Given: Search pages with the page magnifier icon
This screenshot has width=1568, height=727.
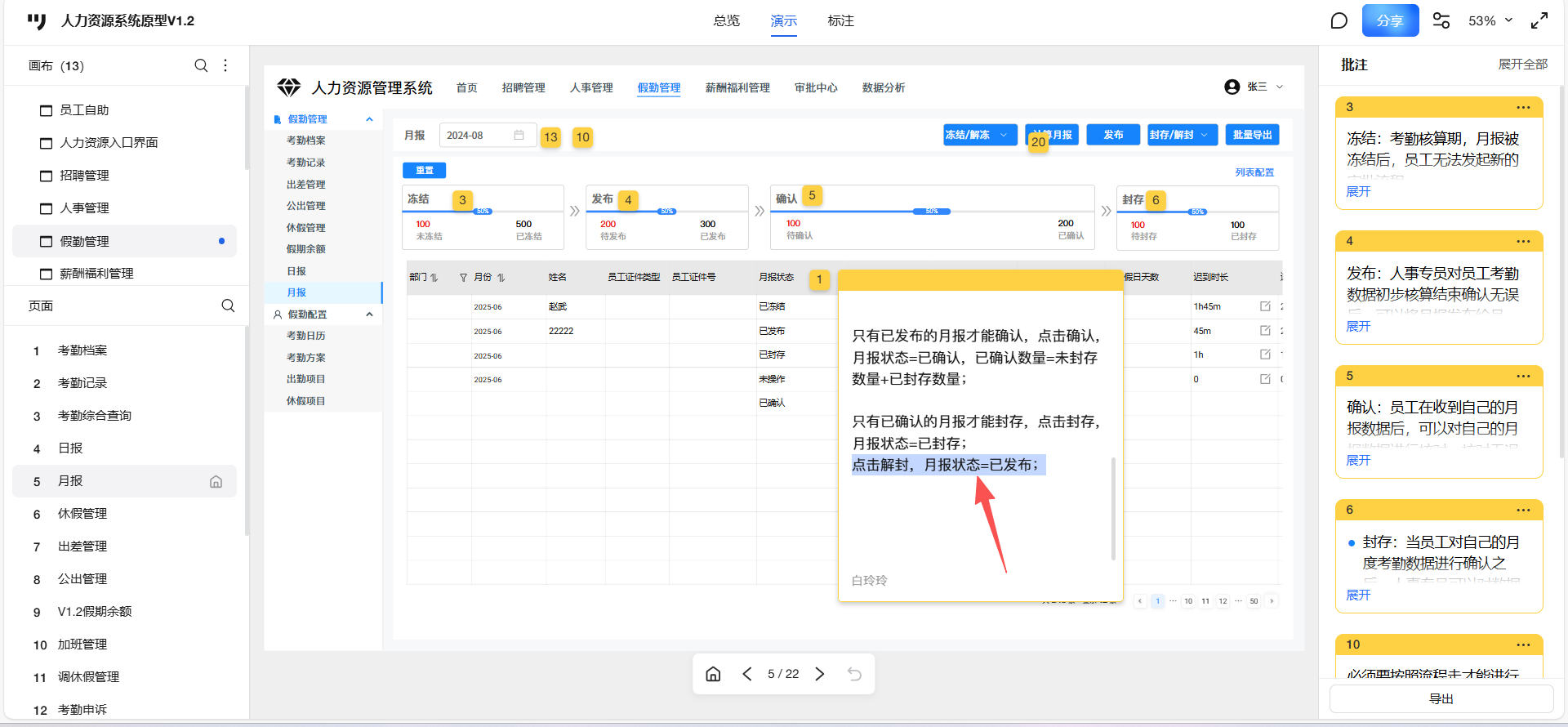Looking at the screenshot, I should coord(228,306).
